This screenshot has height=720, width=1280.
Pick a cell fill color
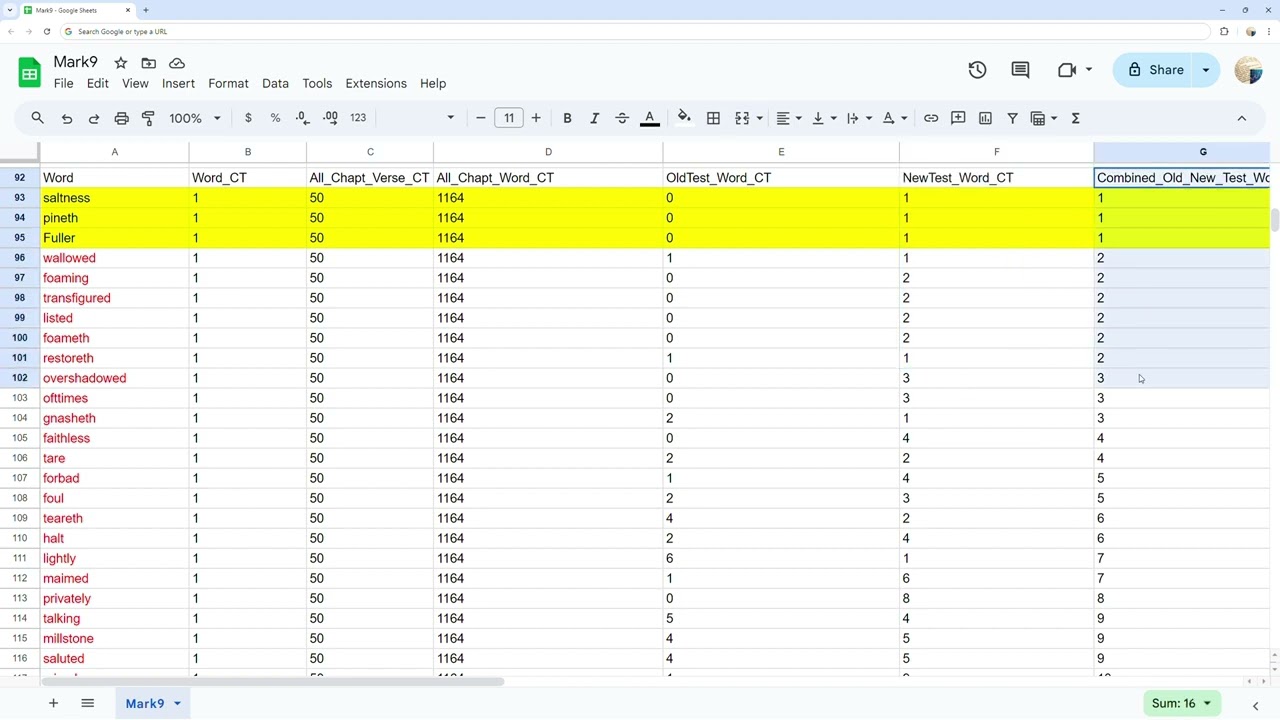coord(684,118)
